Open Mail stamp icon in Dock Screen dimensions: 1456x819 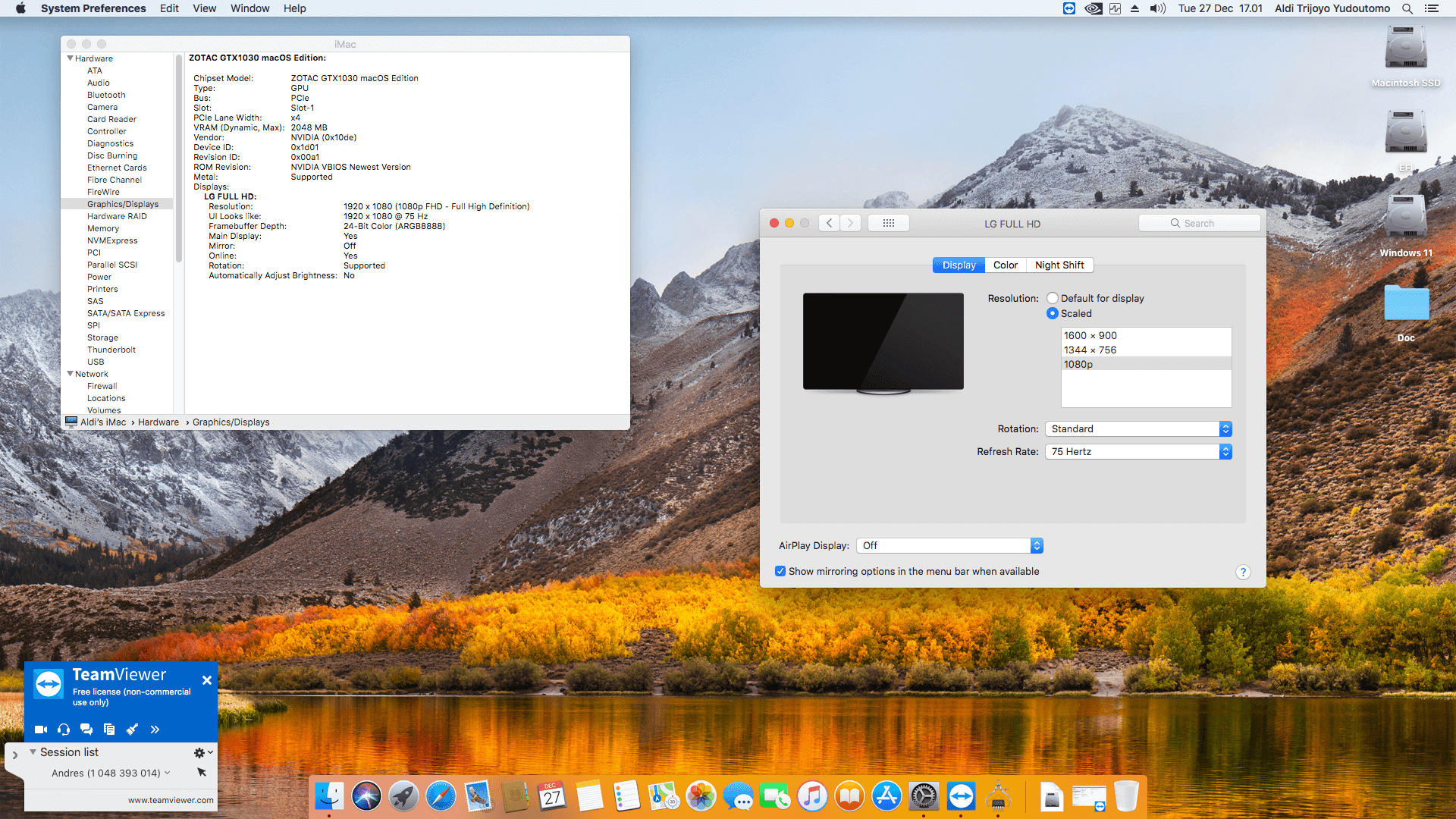pyautogui.click(x=478, y=796)
